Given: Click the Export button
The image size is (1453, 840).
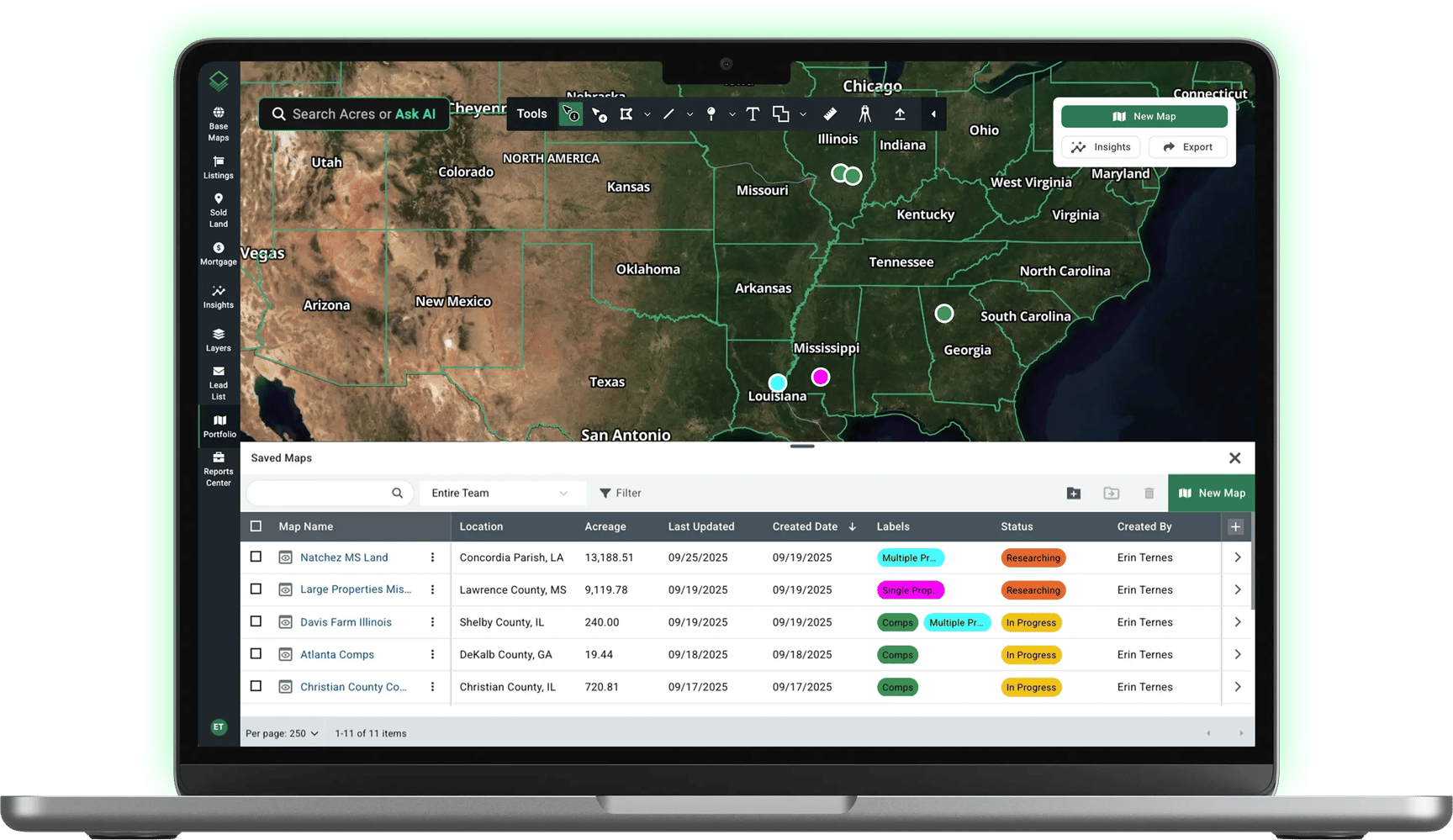Looking at the screenshot, I should coord(1188,147).
